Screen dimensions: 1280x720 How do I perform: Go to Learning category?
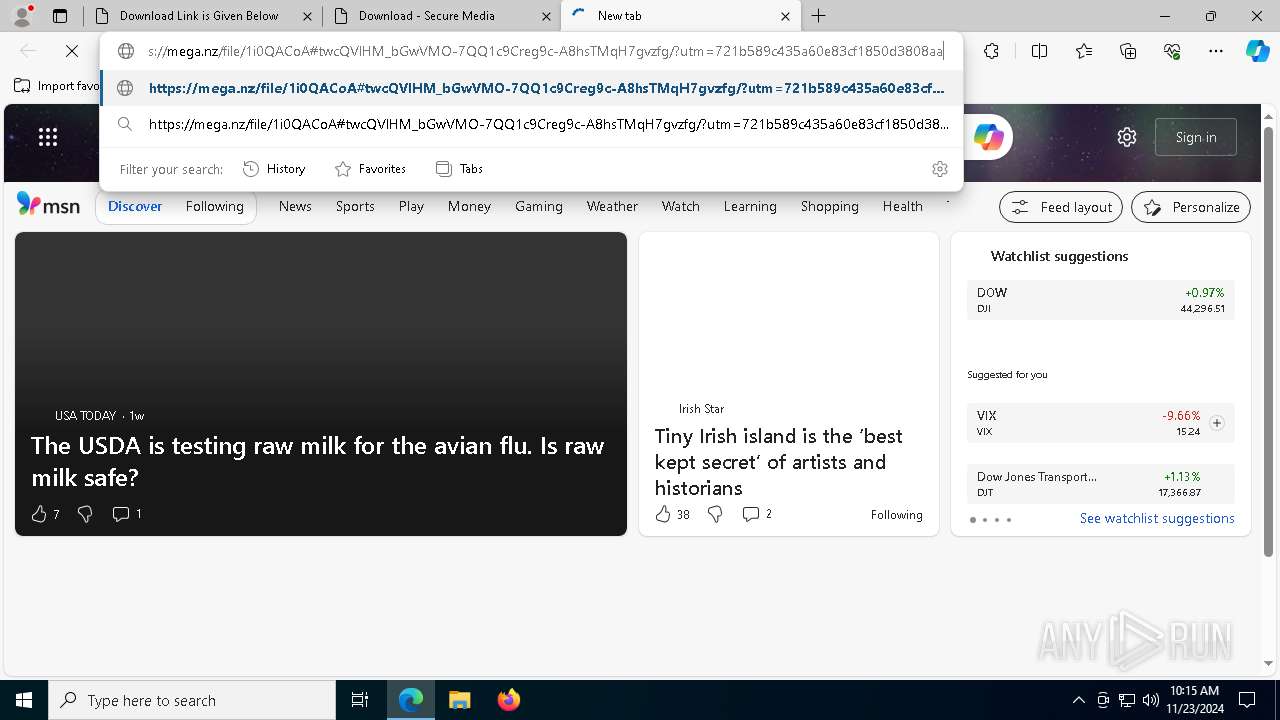[750, 206]
